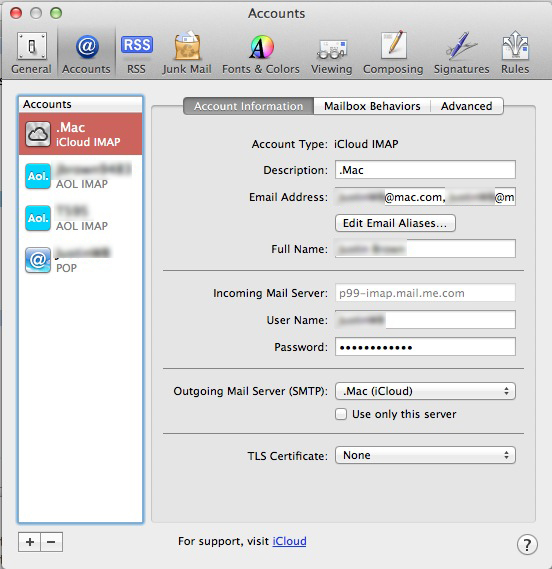Click the red close window button

[x=16, y=13]
